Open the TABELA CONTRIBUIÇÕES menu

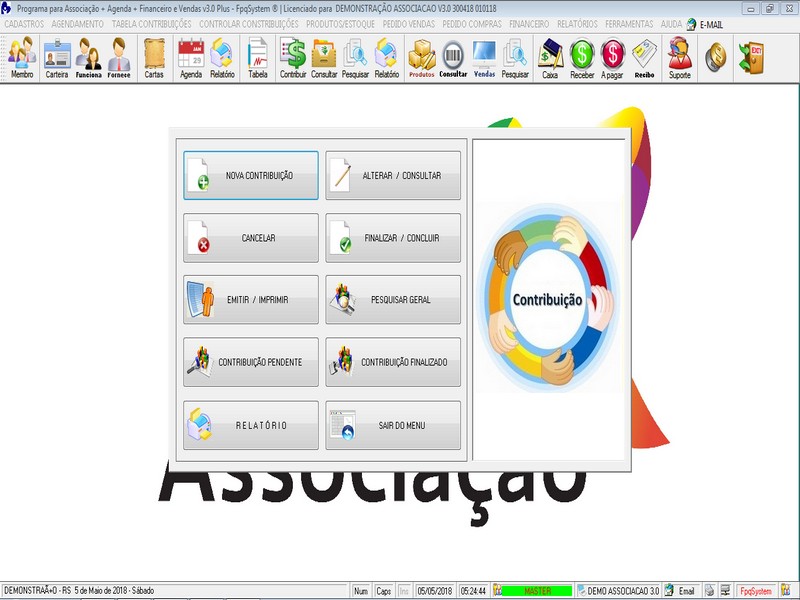tap(152, 24)
